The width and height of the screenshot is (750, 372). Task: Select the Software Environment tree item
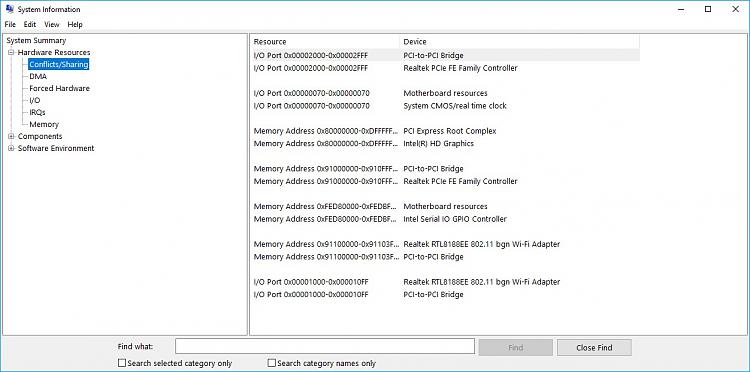click(x=56, y=148)
